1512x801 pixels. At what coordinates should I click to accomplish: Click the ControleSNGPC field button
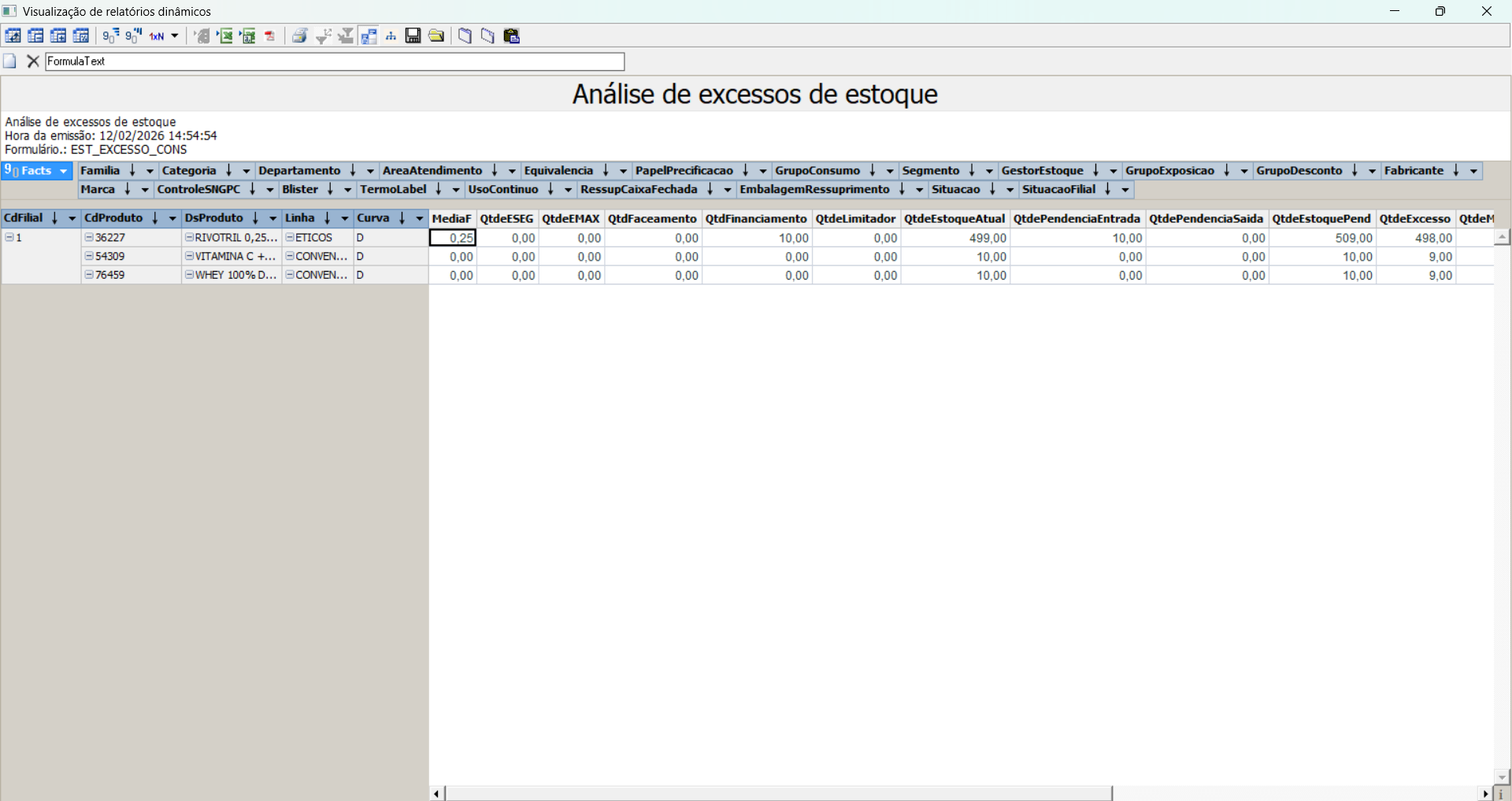[x=215, y=190]
